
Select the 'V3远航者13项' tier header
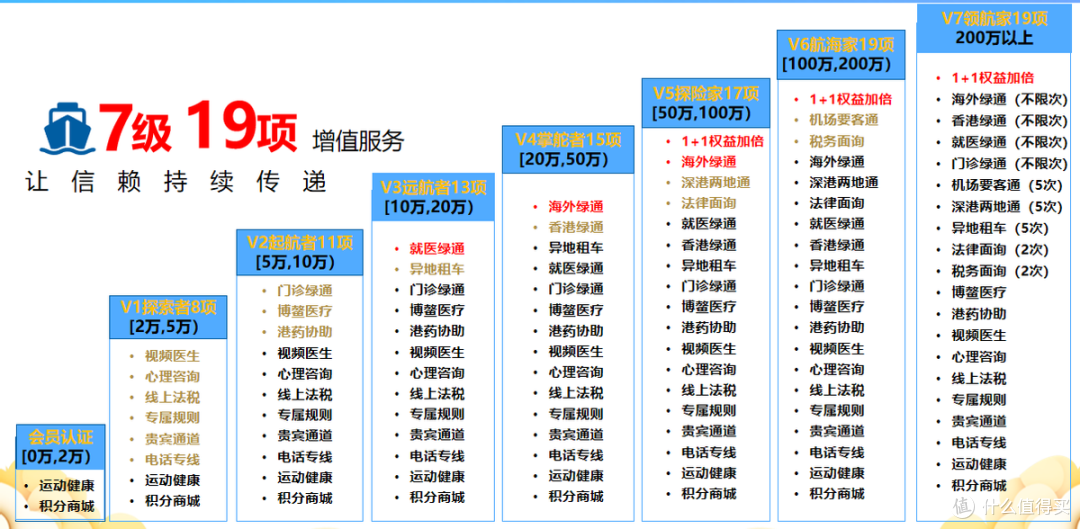[433, 197]
